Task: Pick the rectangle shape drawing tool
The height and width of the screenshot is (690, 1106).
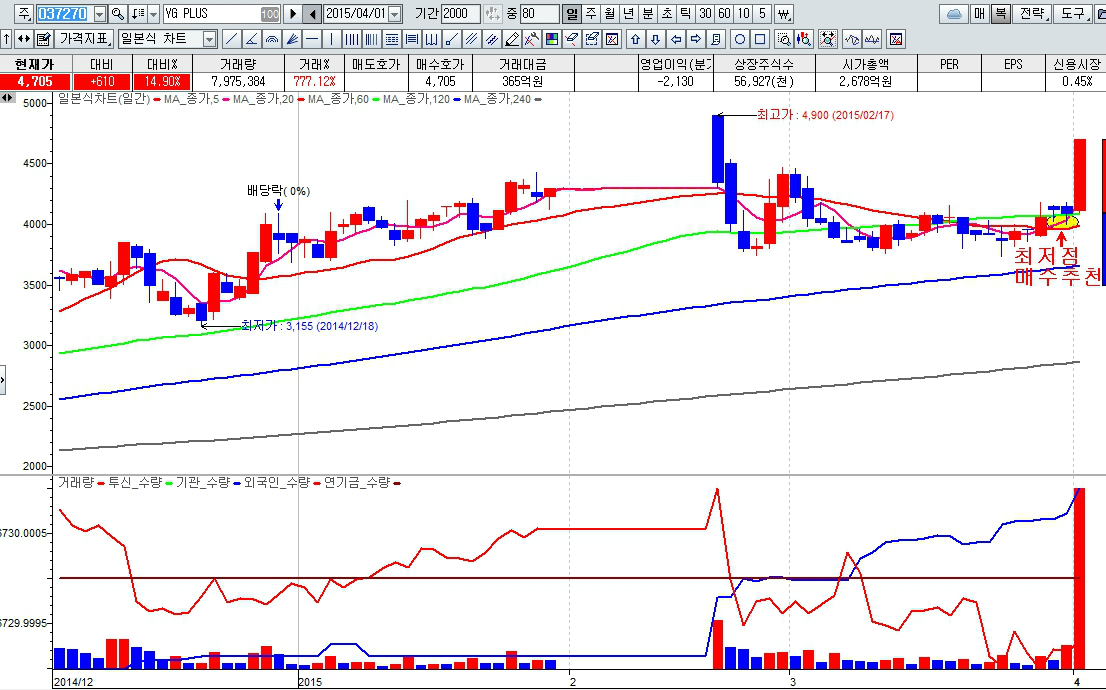Action: (760, 39)
